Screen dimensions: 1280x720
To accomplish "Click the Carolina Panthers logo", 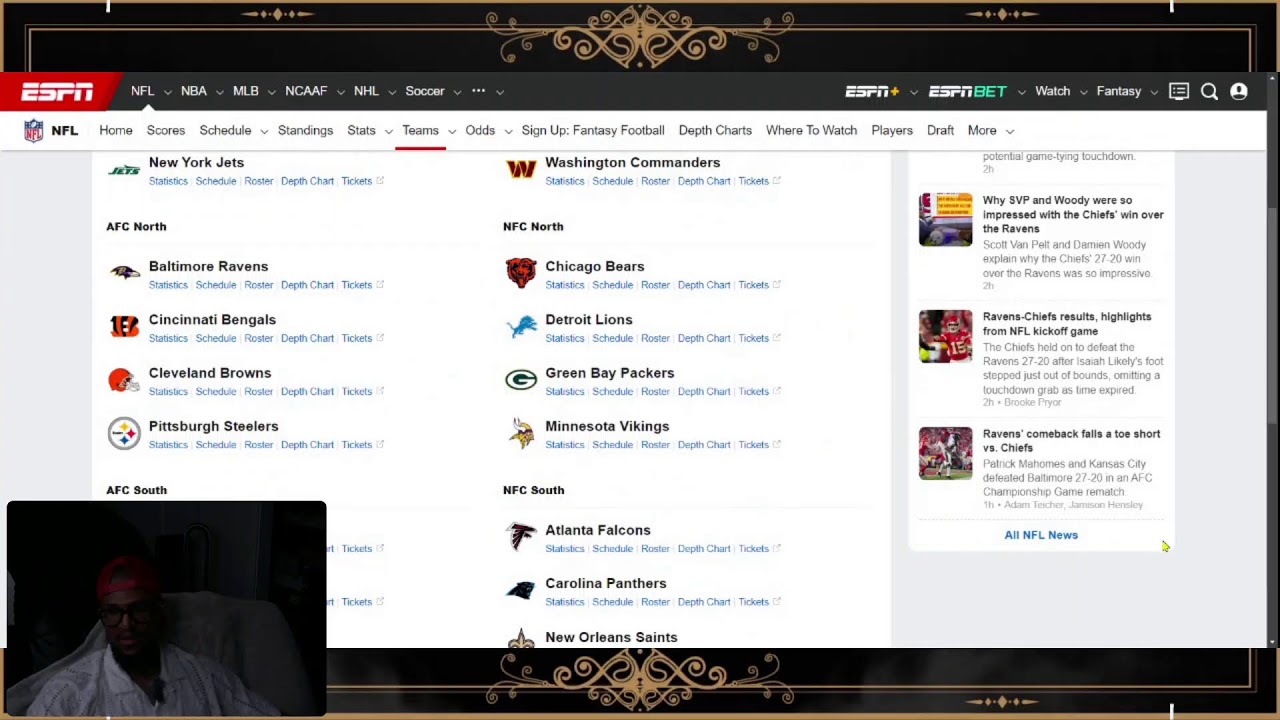I will (x=521, y=590).
